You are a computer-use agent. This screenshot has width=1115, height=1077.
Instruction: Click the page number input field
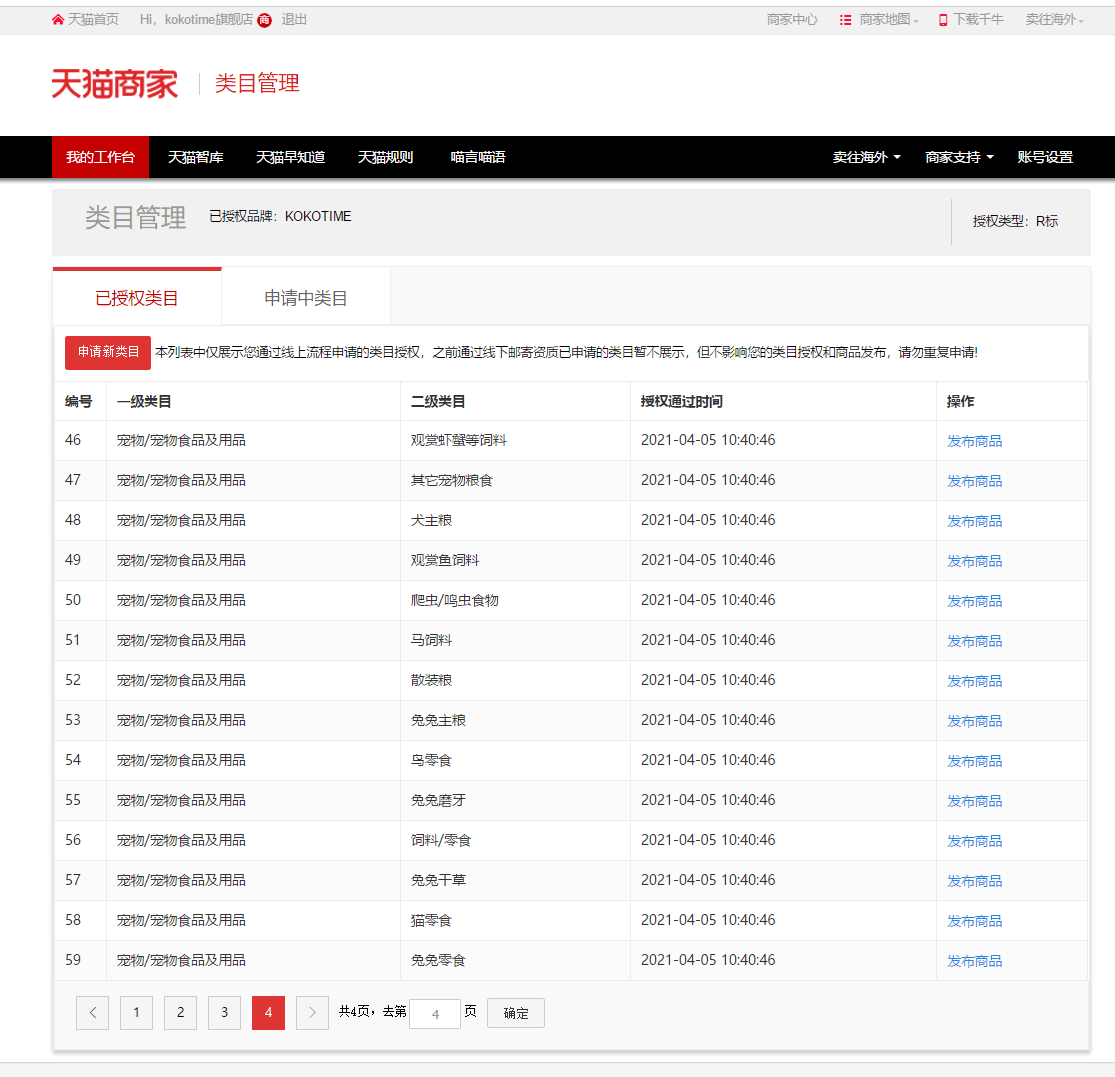[435, 1014]
